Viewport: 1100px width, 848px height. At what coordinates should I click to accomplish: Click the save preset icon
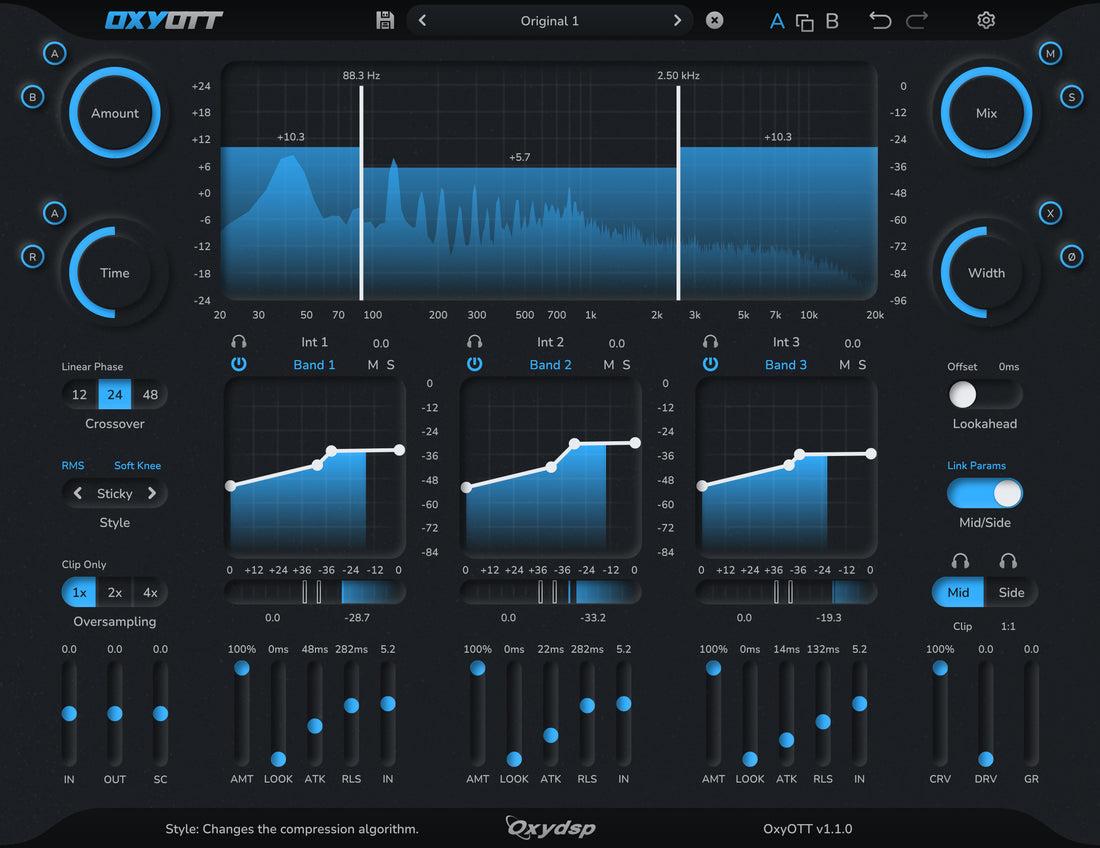[385, 20]
